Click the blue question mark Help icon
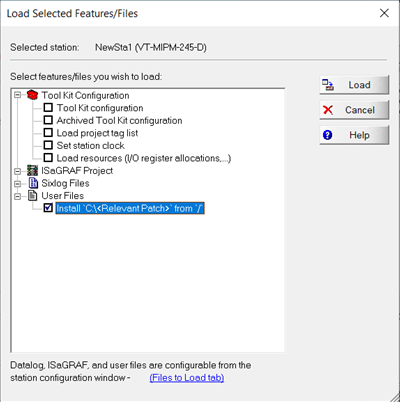Image resolution: width=400 pixels, height=402 pixels. 328,135
